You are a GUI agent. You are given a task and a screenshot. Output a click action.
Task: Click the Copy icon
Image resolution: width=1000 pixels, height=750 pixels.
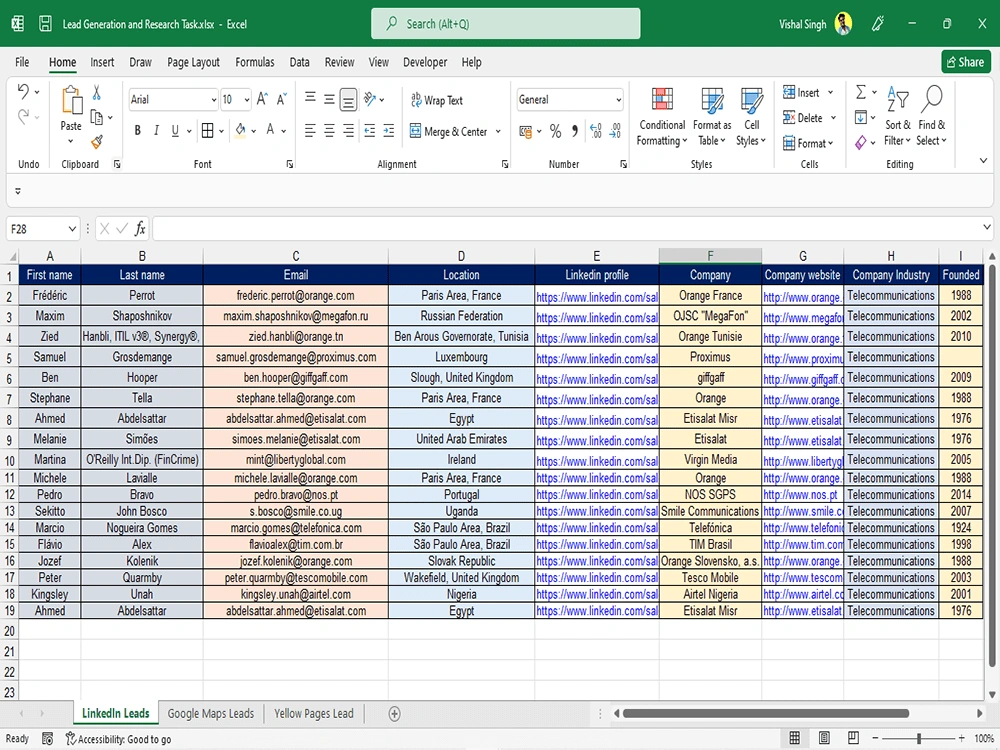click(x=97, y=117)
